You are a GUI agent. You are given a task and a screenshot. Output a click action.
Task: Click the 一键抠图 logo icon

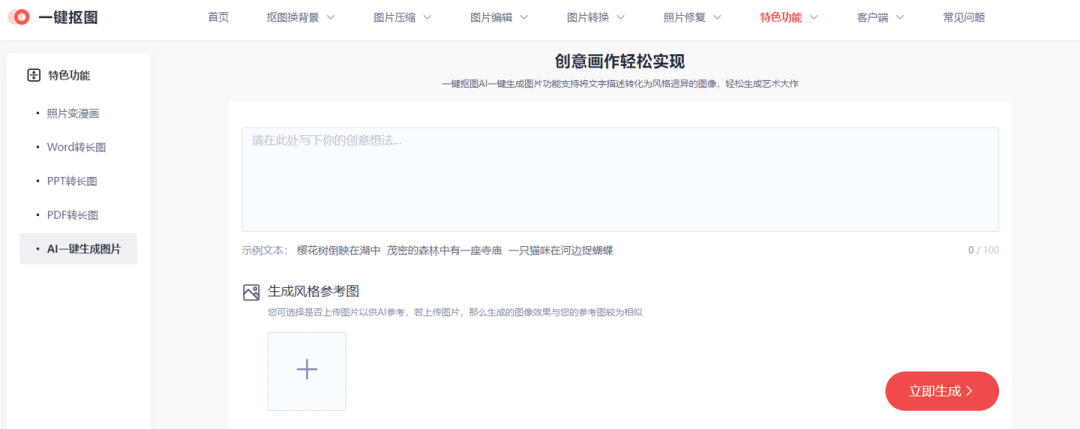tap(19, 17)
